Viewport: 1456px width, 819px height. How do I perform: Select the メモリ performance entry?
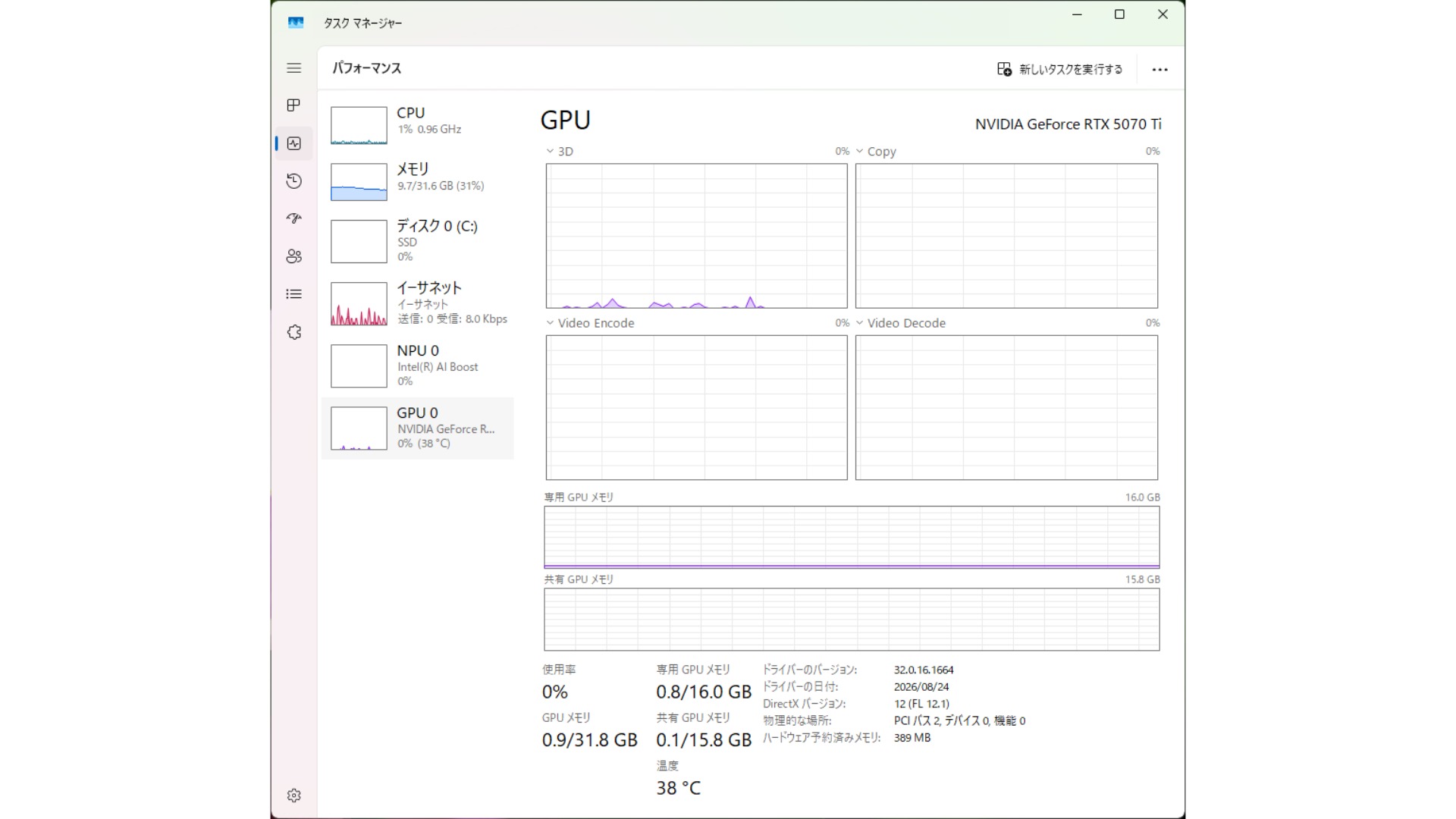(x=417, y=181)
